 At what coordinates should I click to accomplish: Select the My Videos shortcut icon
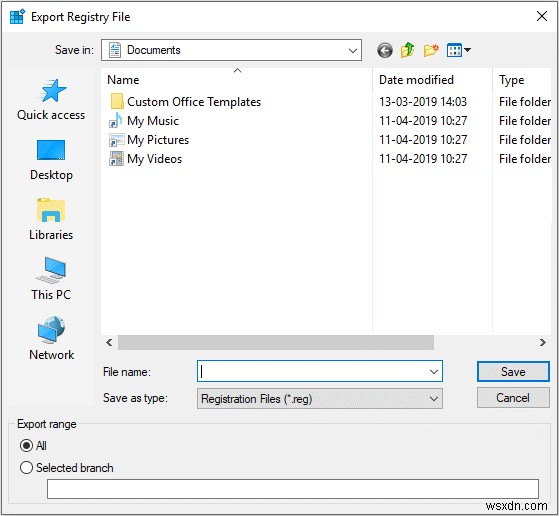(116, 159)
